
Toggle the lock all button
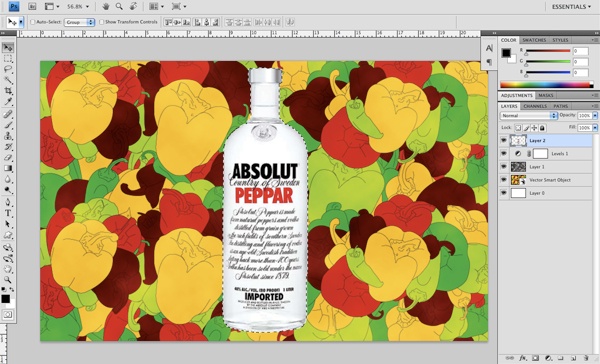pyautogui.click(x=542, y=128)
